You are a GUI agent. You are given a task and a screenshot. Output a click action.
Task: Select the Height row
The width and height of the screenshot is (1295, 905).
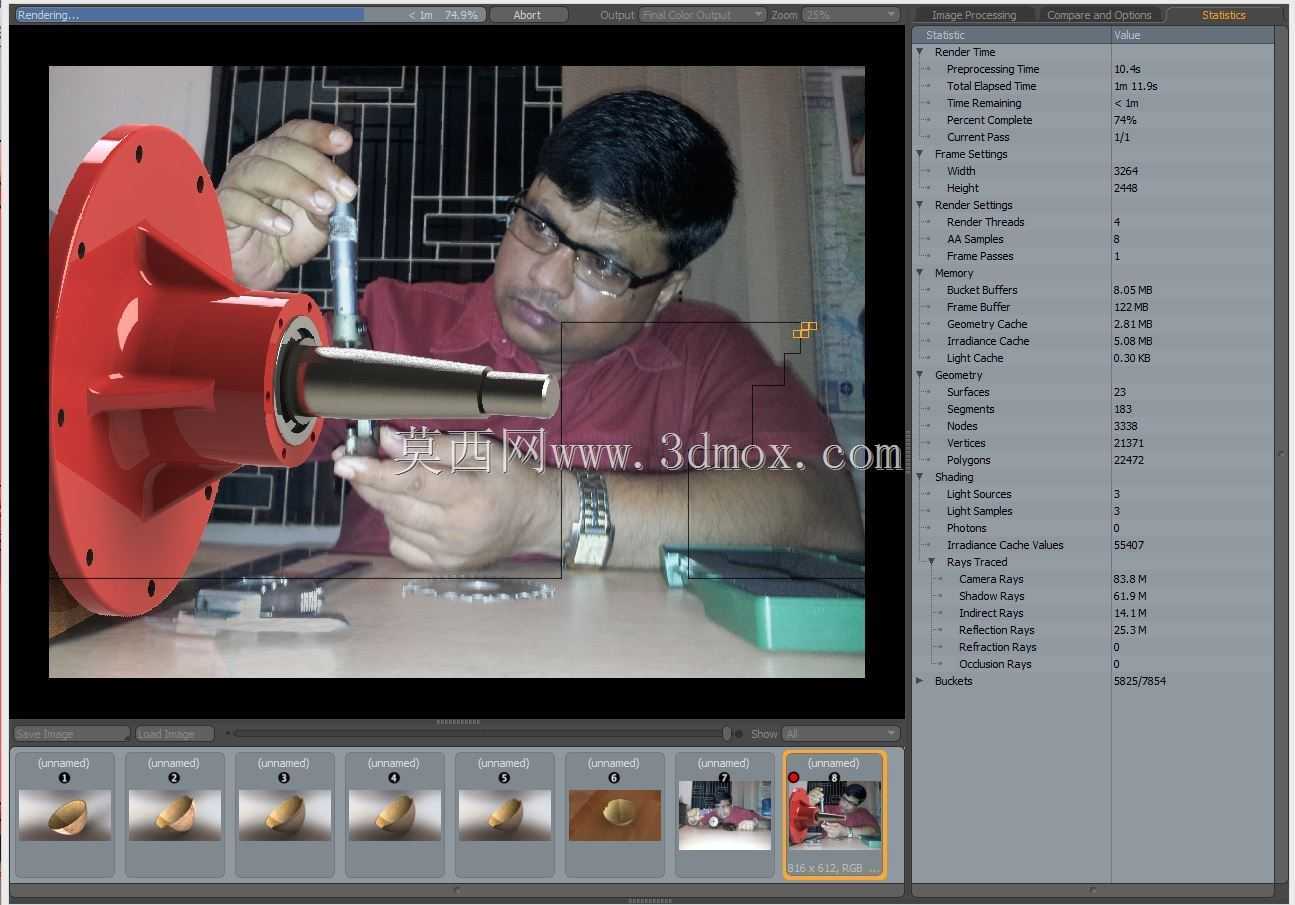click(x=1094, y=188)
